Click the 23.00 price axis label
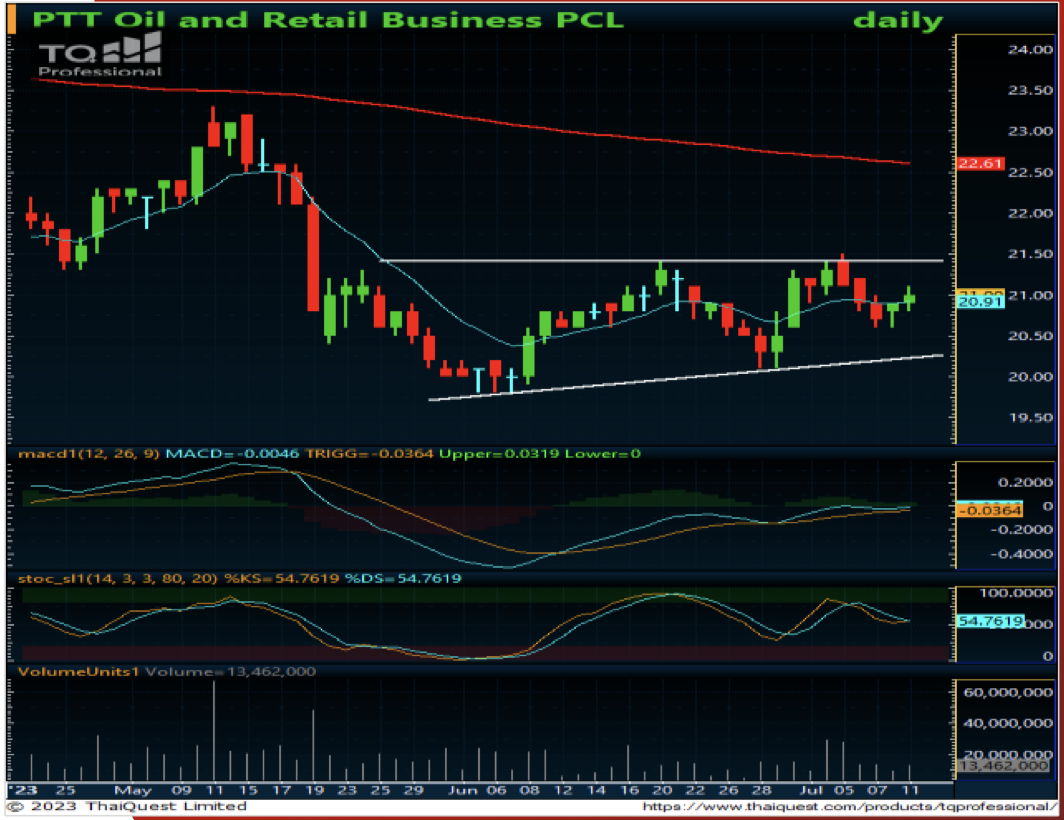The height and width of the screenshot is (820, 1064). coord(1030,131)
